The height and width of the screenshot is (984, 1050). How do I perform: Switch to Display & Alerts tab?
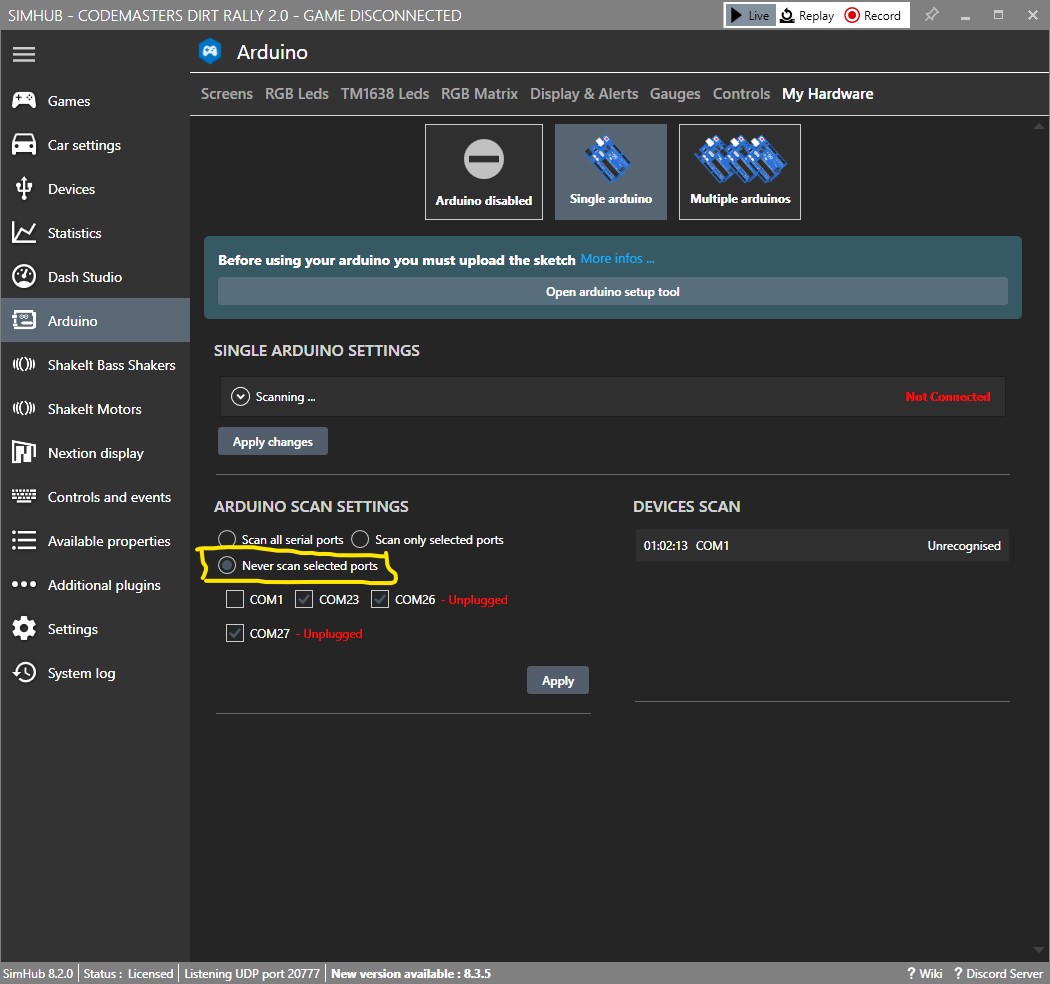pos(584,94)
